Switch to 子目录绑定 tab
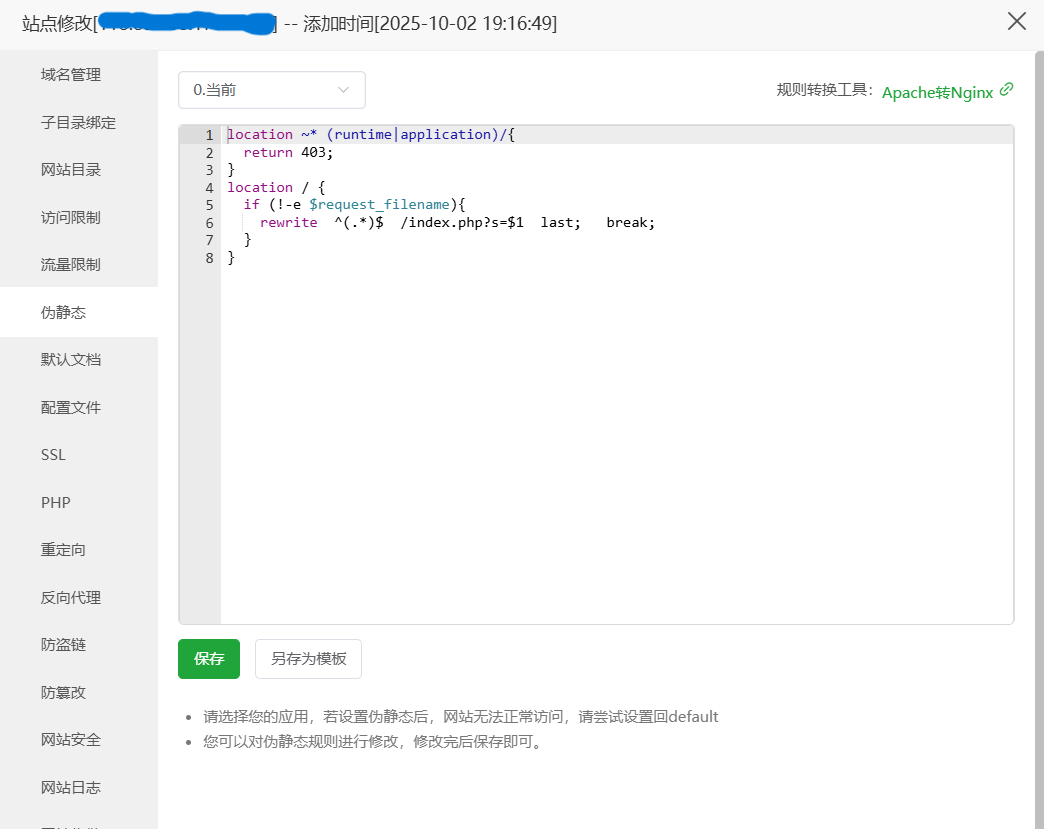Screen dimensions: 1044x829 click(78, 122)
